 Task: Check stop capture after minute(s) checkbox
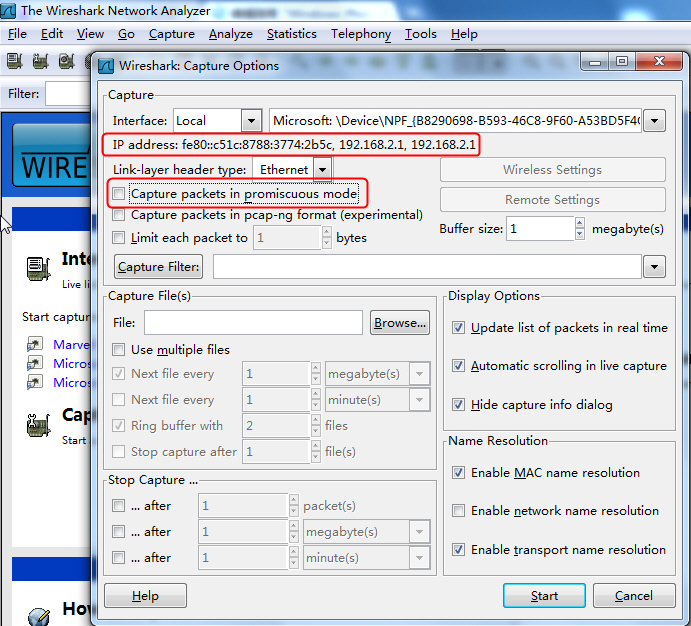pyautogui.click(x=118, y=558)
